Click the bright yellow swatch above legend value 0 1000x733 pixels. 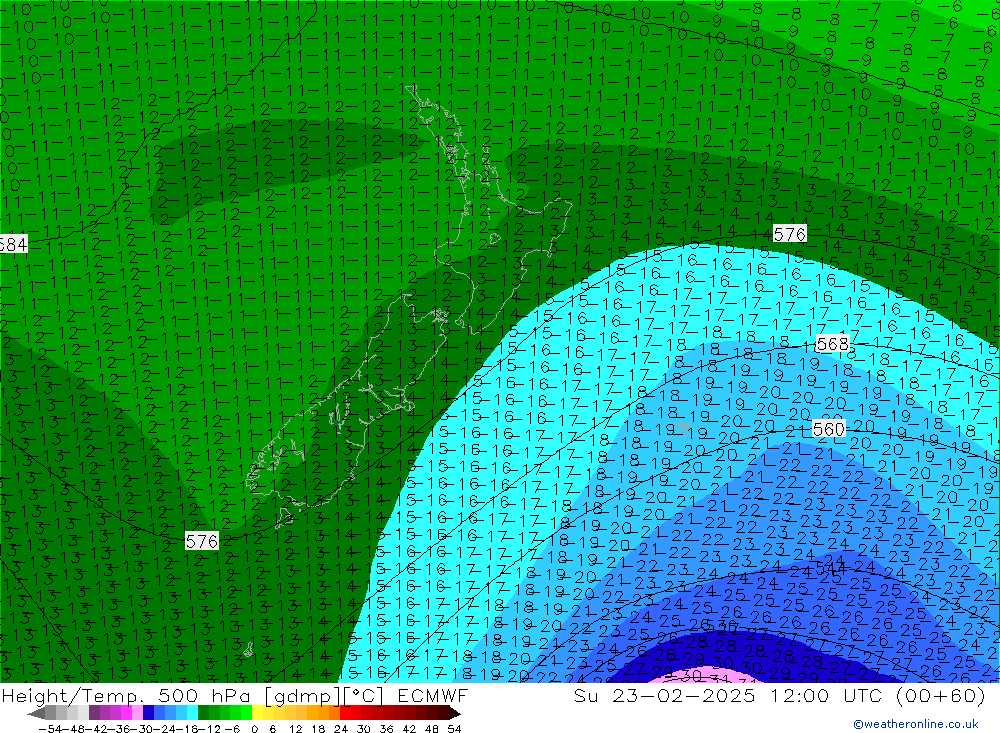coord(258,713)
